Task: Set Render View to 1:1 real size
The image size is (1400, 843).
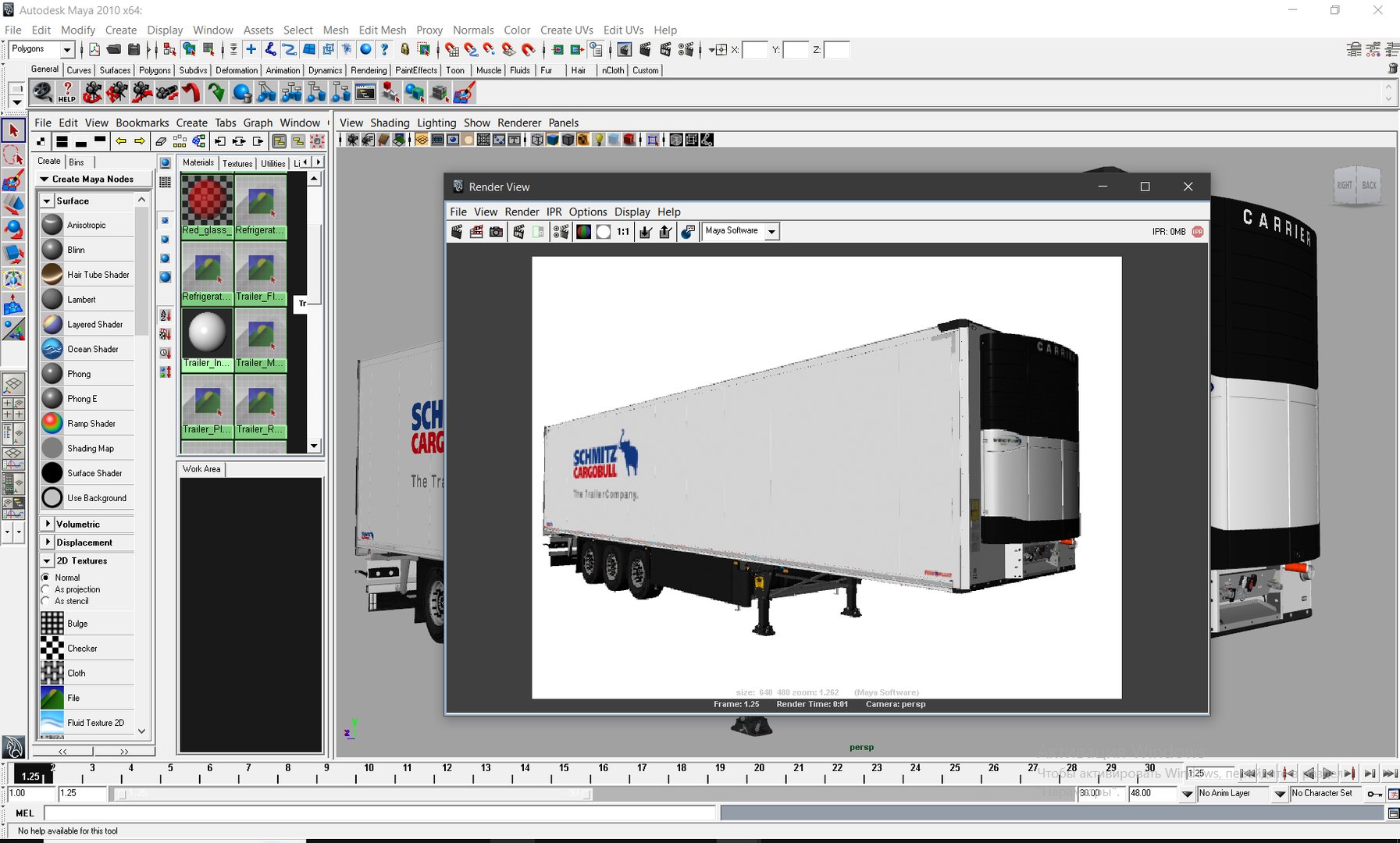Action: point(623,231)
